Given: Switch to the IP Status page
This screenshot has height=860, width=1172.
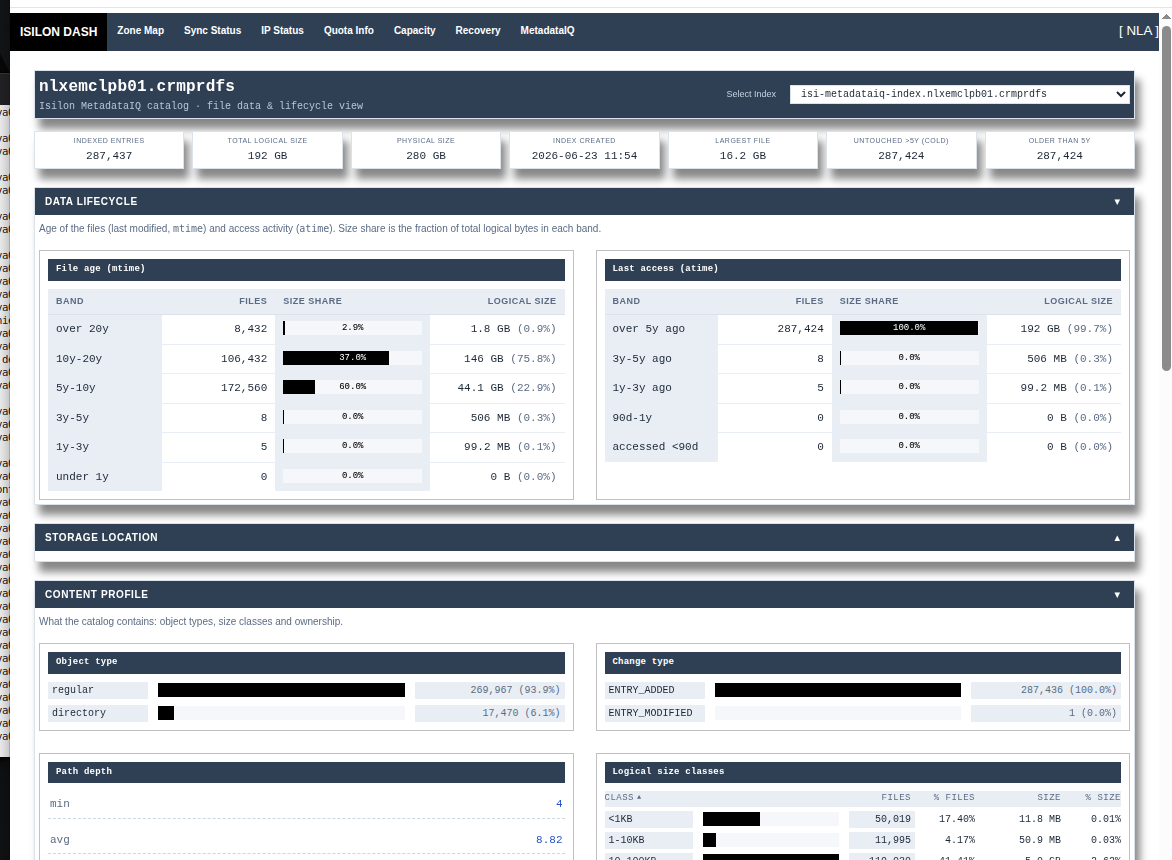Looking at the screenshot, I should point(282,31).
